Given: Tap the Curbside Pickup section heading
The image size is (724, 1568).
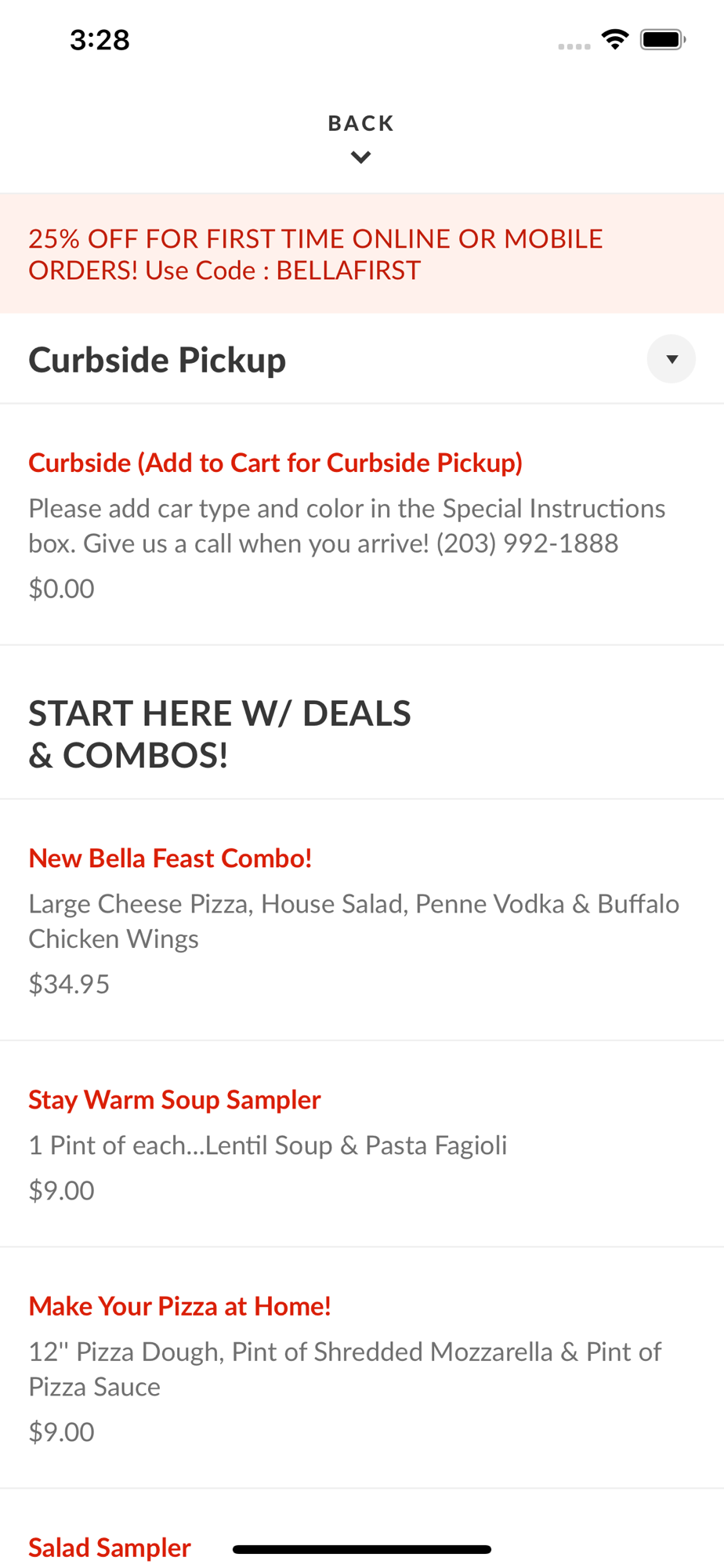Looking at the screenshot, I should tap(157, 360).
